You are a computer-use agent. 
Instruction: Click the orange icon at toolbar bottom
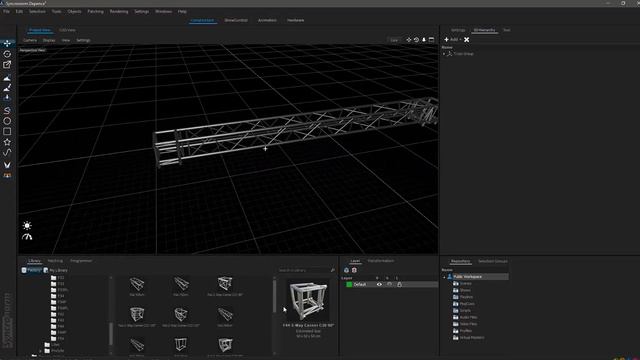point(7,176)
